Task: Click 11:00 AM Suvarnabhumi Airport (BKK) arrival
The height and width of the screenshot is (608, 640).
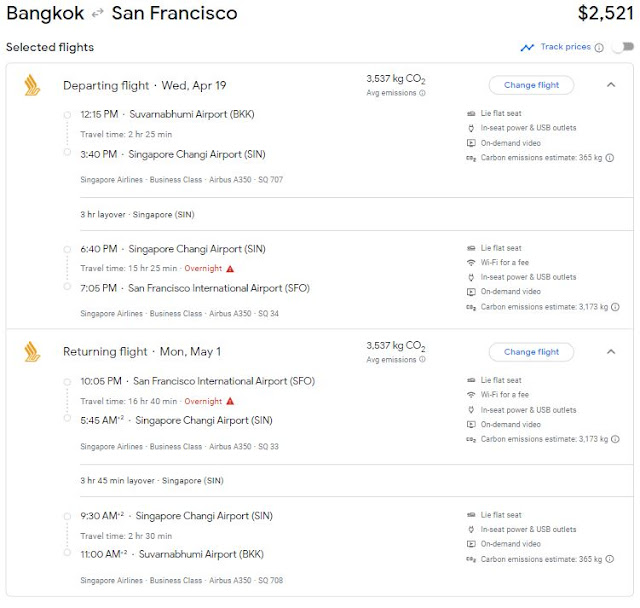Action: point(172,554)
